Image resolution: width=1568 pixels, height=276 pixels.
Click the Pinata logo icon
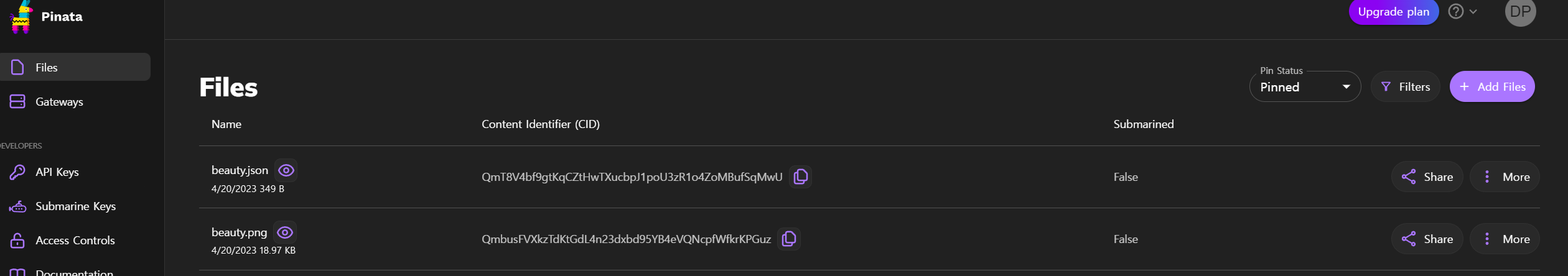click(x=21, y=17)
